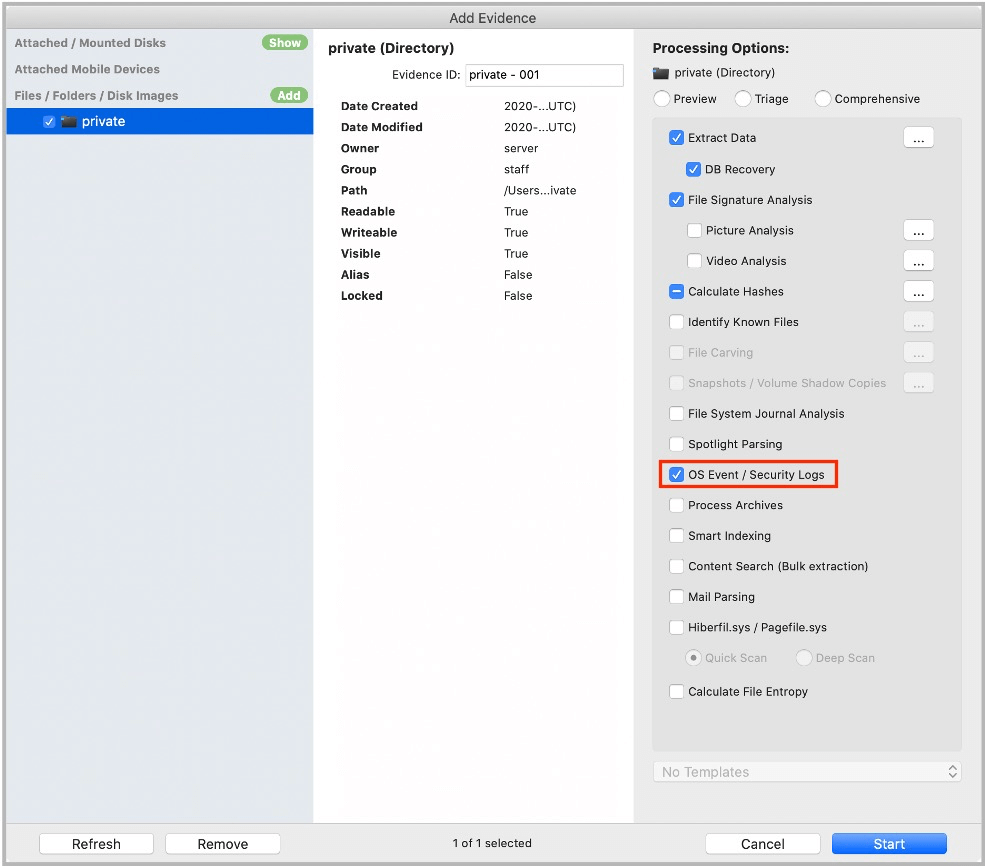Enable Identify Known Files
Image resolution: width=985 pixels, height=866 pixels.
pos(676,322)
